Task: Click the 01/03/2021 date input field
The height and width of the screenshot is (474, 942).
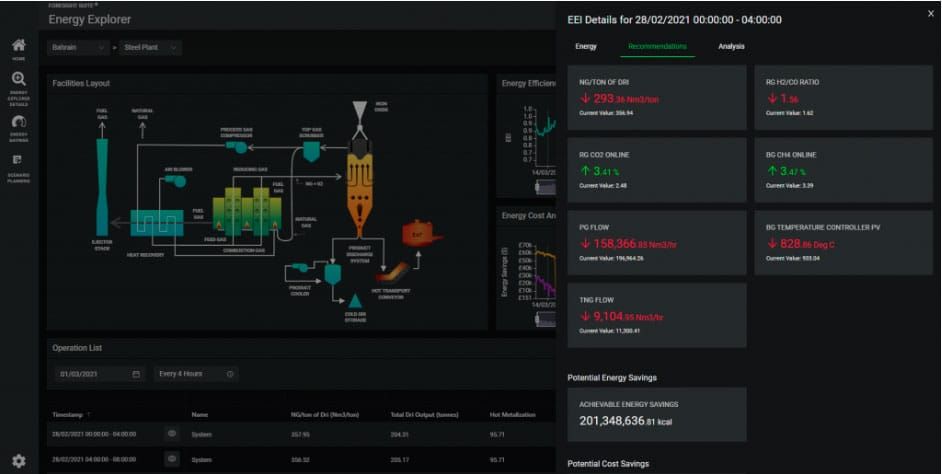Action: (92, 374)
